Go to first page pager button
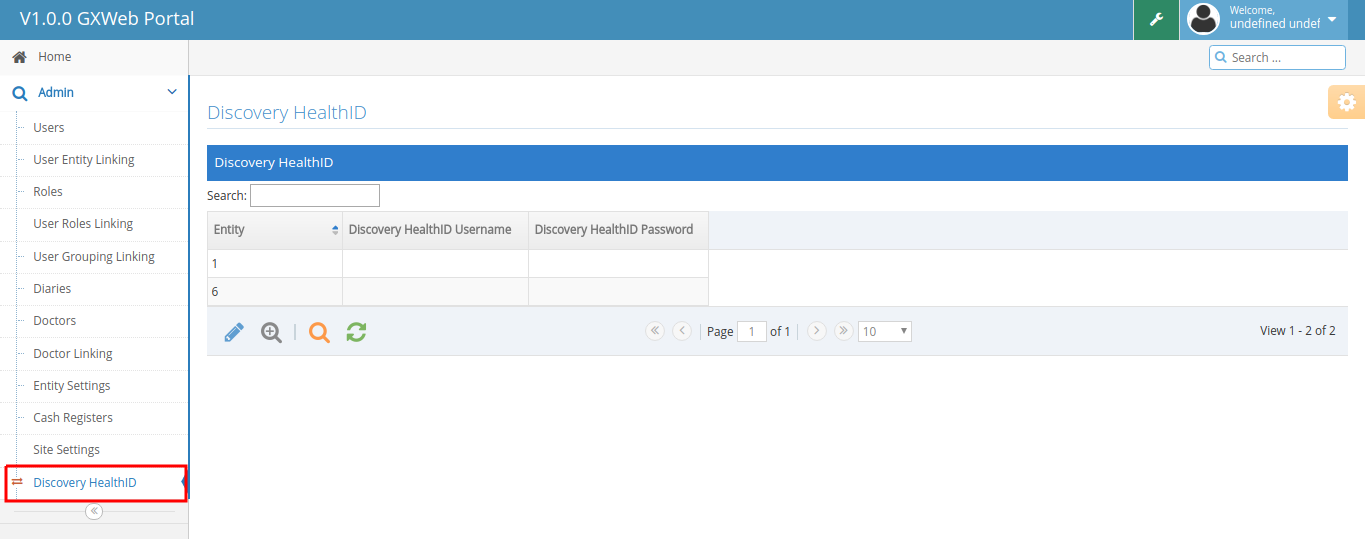The width and height of the screenshot is (1365, 539). [655, 331]
